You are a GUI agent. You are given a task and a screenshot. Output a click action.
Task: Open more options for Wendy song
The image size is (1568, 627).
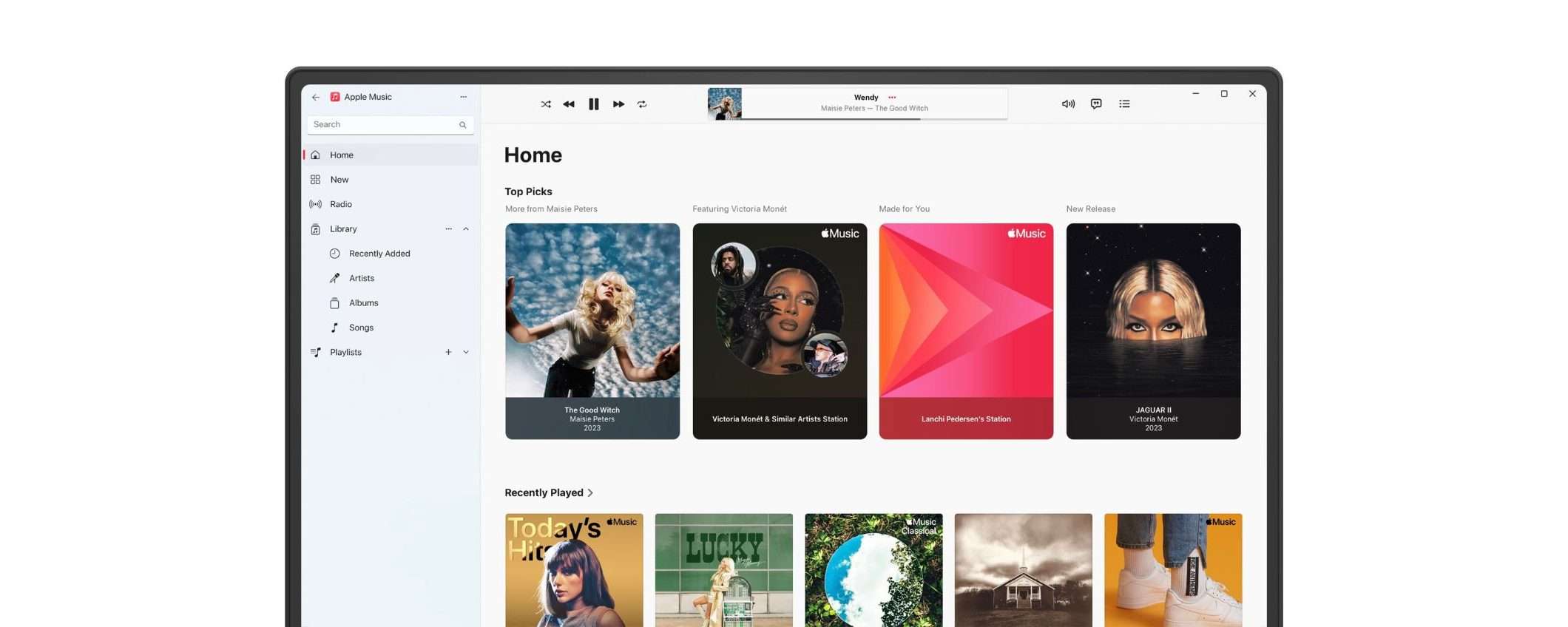(892, 98)
